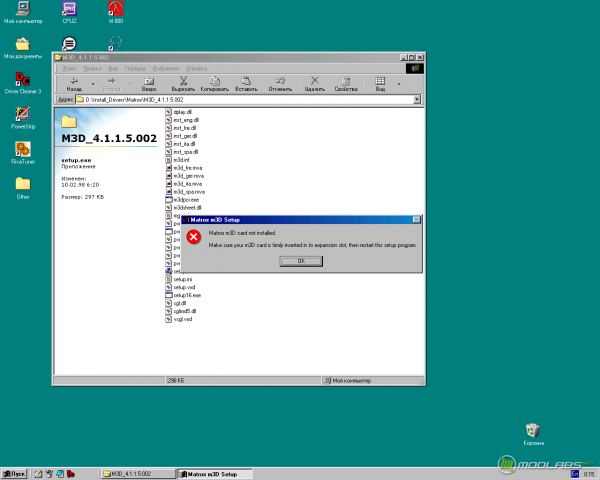Close the Matrox m3D Setup error dialog

(416, 220)
